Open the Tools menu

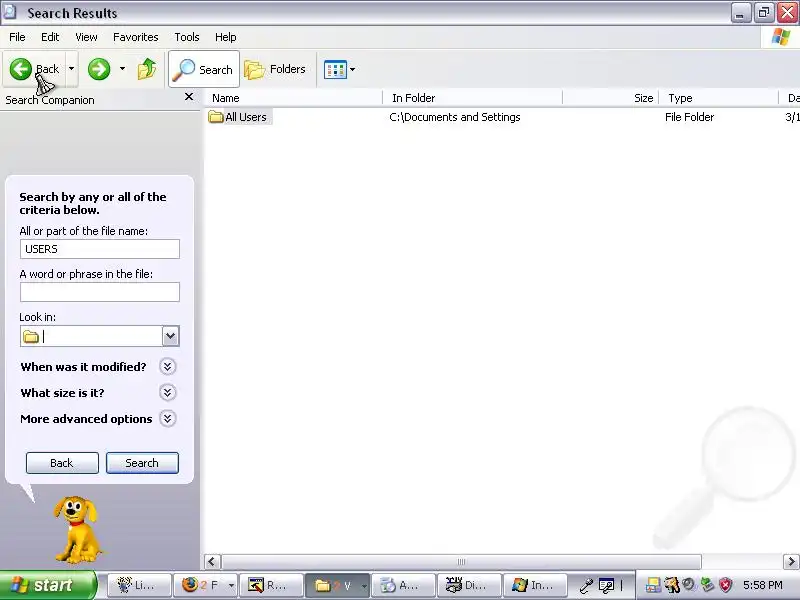tap(187, 37)
